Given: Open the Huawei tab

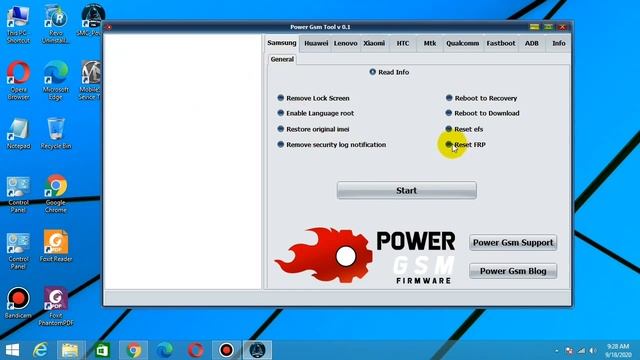Looking at the screenshot, I should tap(316, 43).
